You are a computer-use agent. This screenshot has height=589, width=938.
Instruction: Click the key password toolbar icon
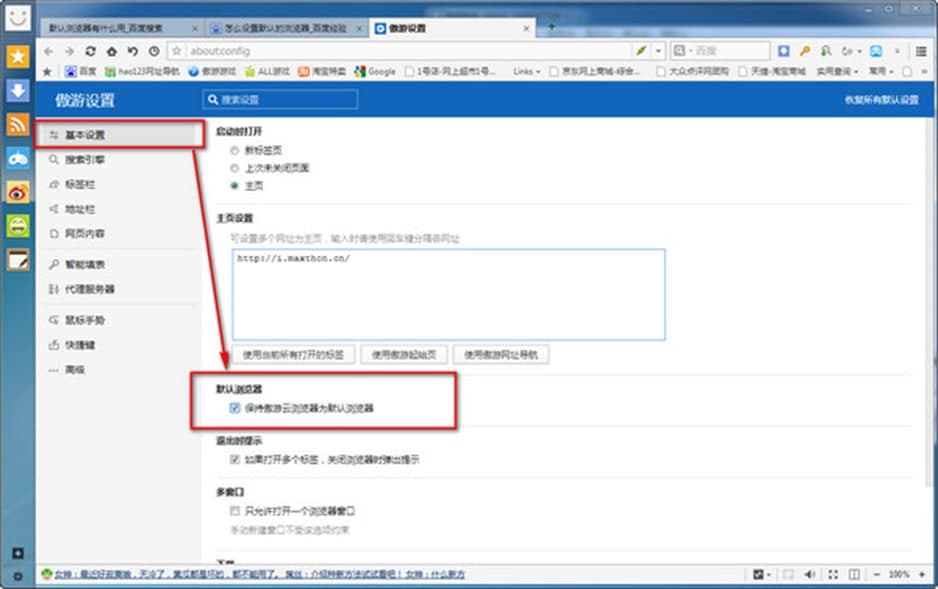pyautogui.click(x=805, y=51)
